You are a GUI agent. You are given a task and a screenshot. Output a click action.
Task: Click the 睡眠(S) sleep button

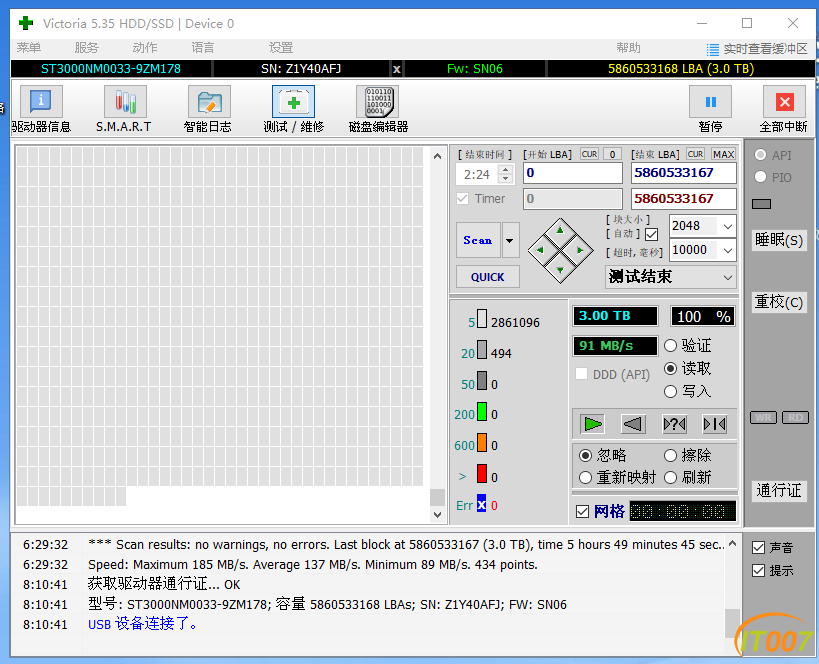pyautogui.click(x=778, y=240)
